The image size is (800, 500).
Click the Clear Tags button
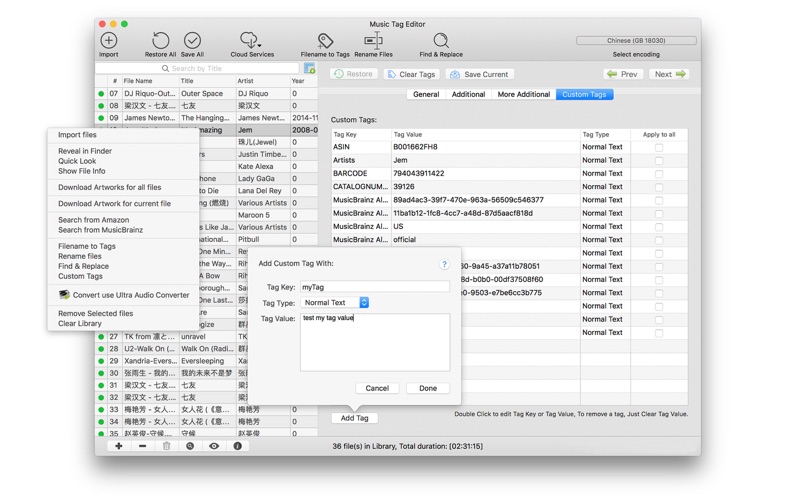(411, 74)
